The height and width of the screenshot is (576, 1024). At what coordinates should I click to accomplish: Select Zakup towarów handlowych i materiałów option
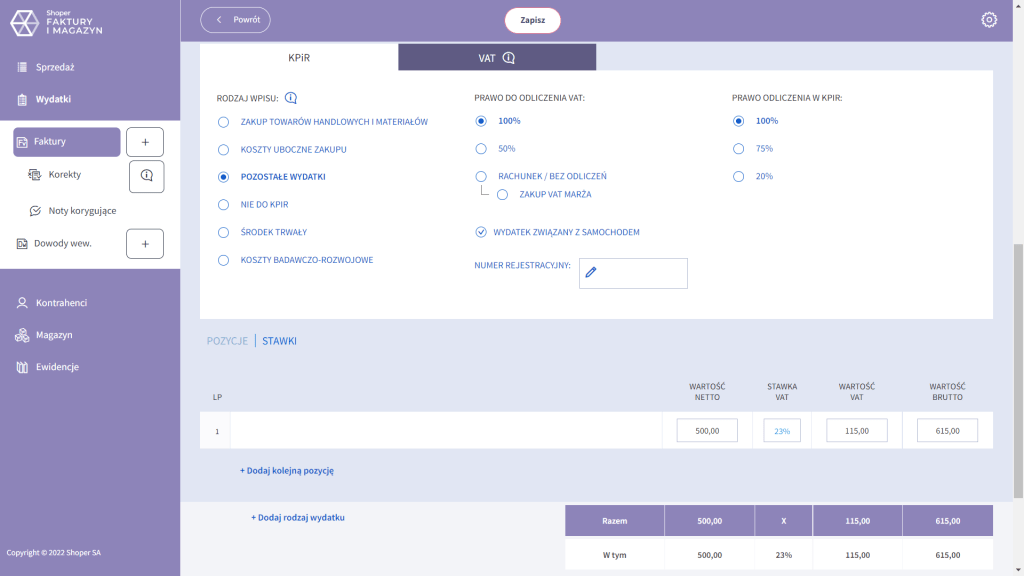click(x=223, y=122)
